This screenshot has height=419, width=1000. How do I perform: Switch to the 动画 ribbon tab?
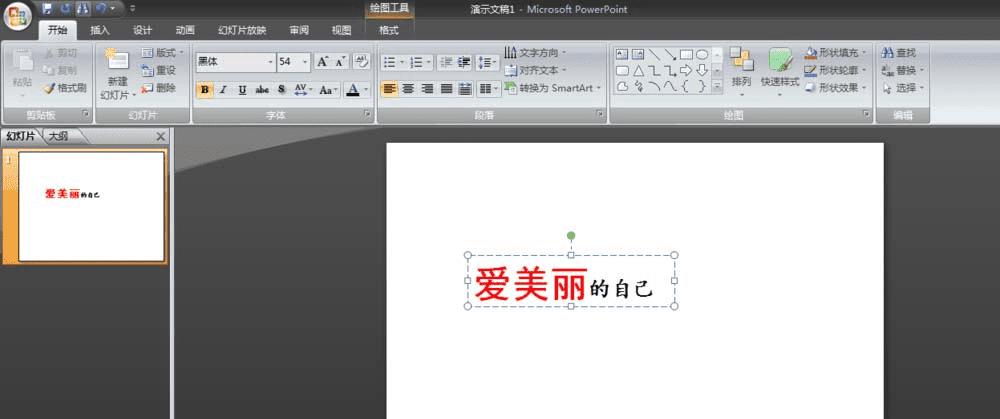185,30
